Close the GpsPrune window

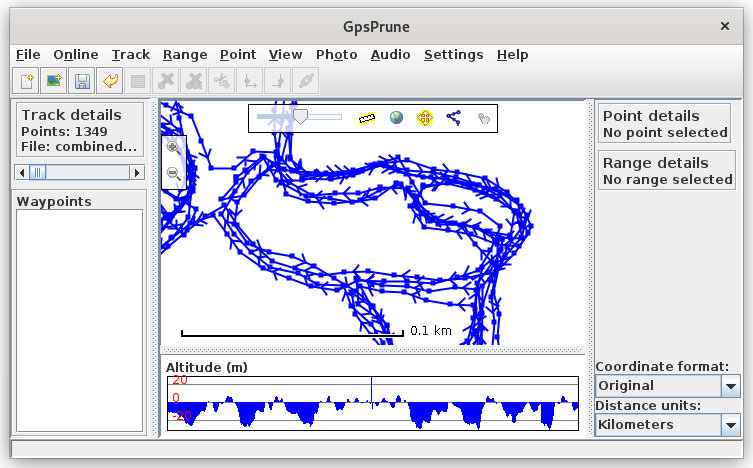pos(725,26)
